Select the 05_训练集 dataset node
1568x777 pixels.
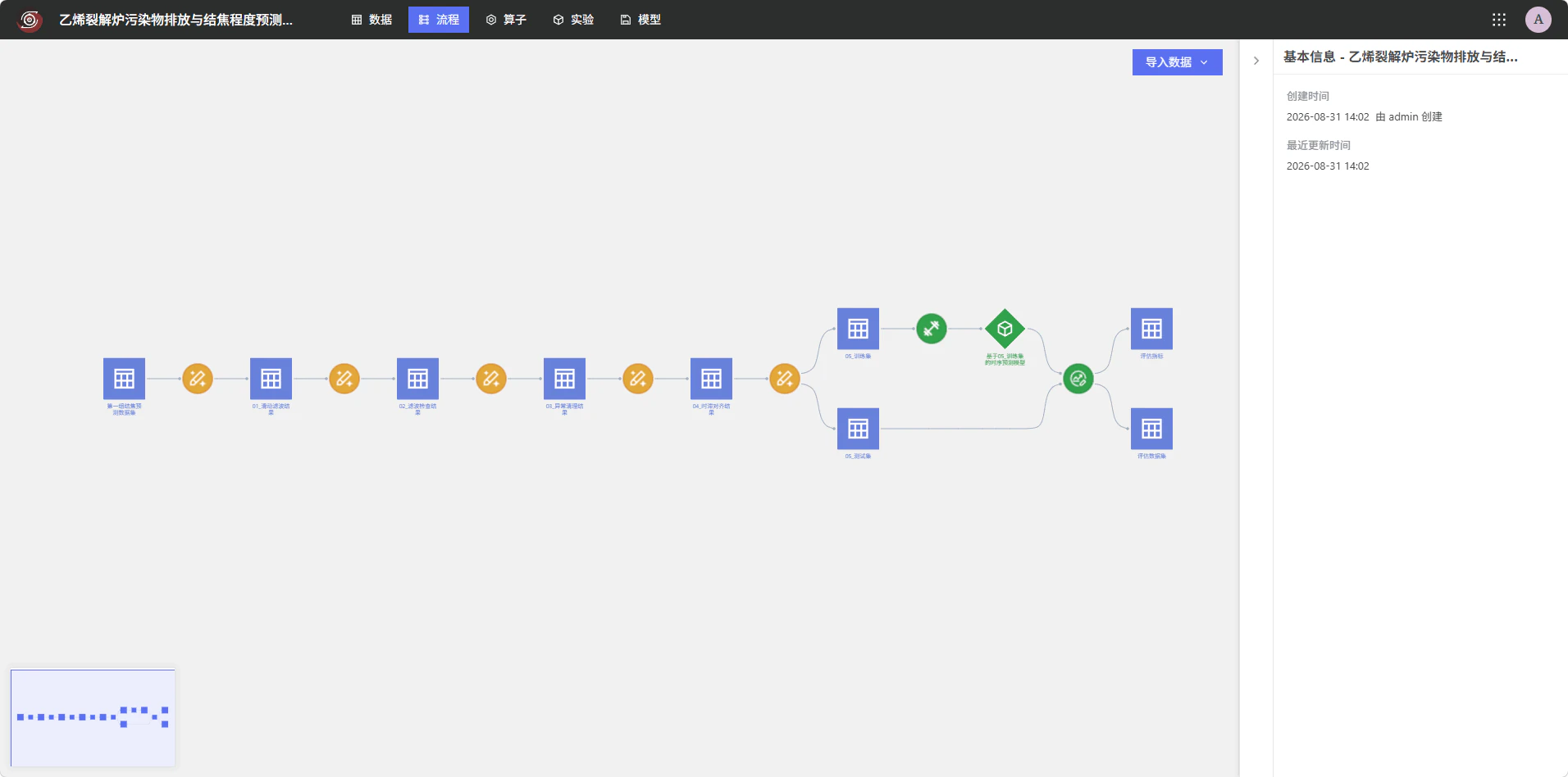click(858, 329)
